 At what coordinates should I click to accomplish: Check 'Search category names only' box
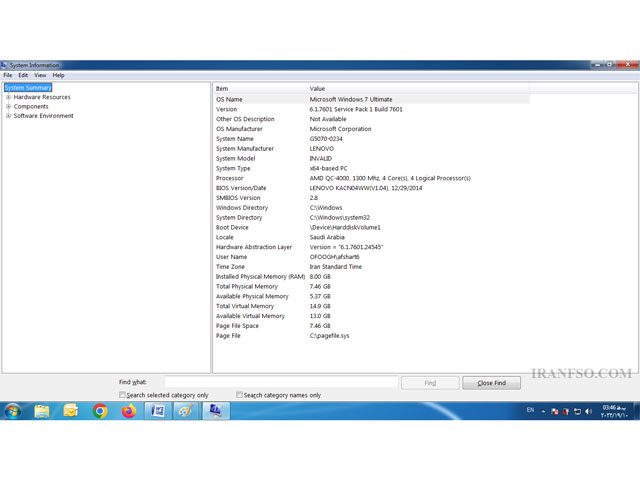coord(239,395)
